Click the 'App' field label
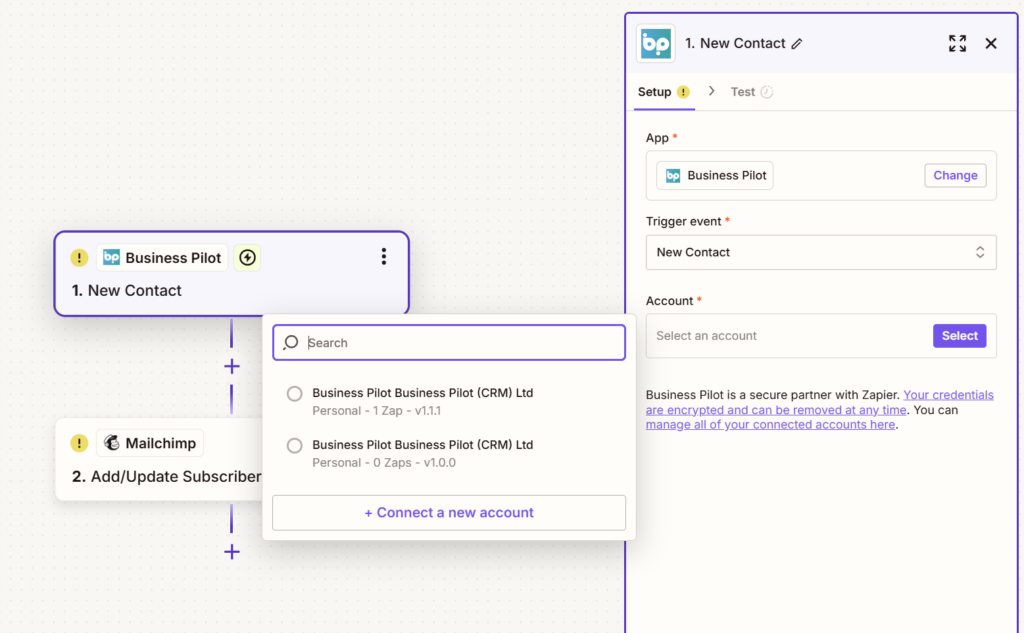Viewport: 1024px width, 633px height. 657,138
